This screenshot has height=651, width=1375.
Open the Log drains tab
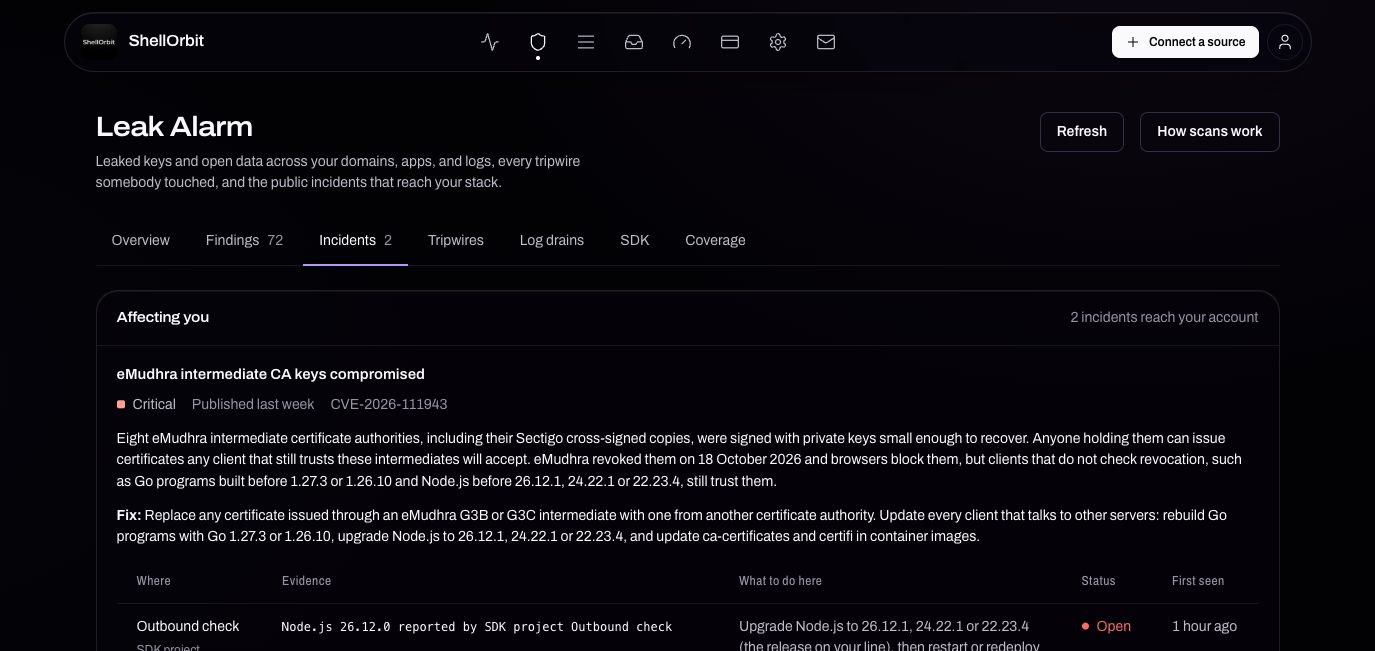[x=552, y=240]
